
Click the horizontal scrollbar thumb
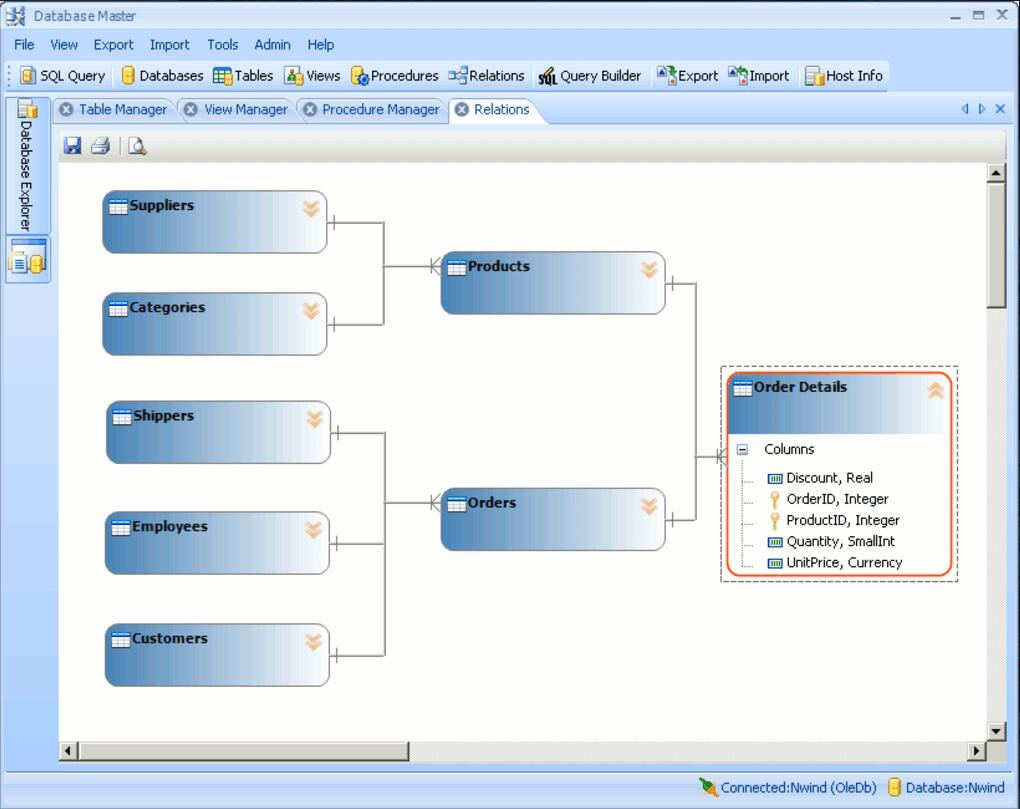tap(243, 751)
